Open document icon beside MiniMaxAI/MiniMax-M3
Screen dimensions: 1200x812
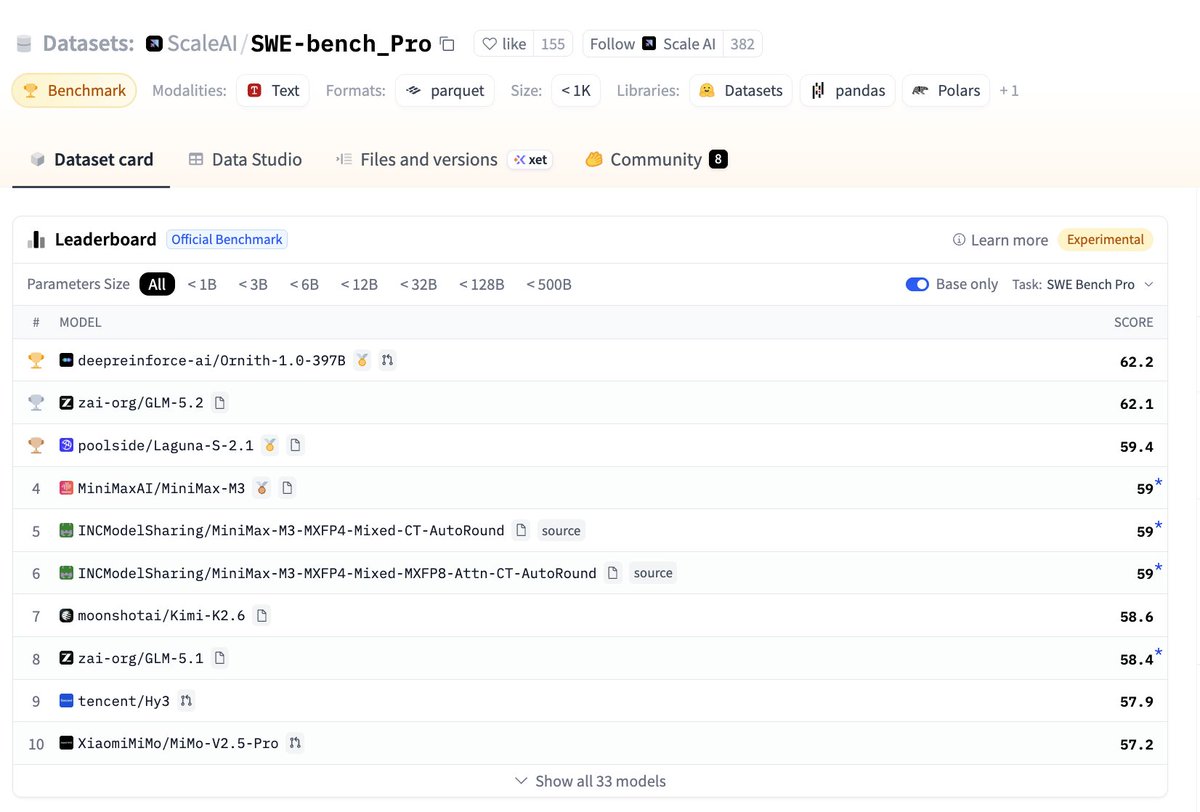(287, 488)
